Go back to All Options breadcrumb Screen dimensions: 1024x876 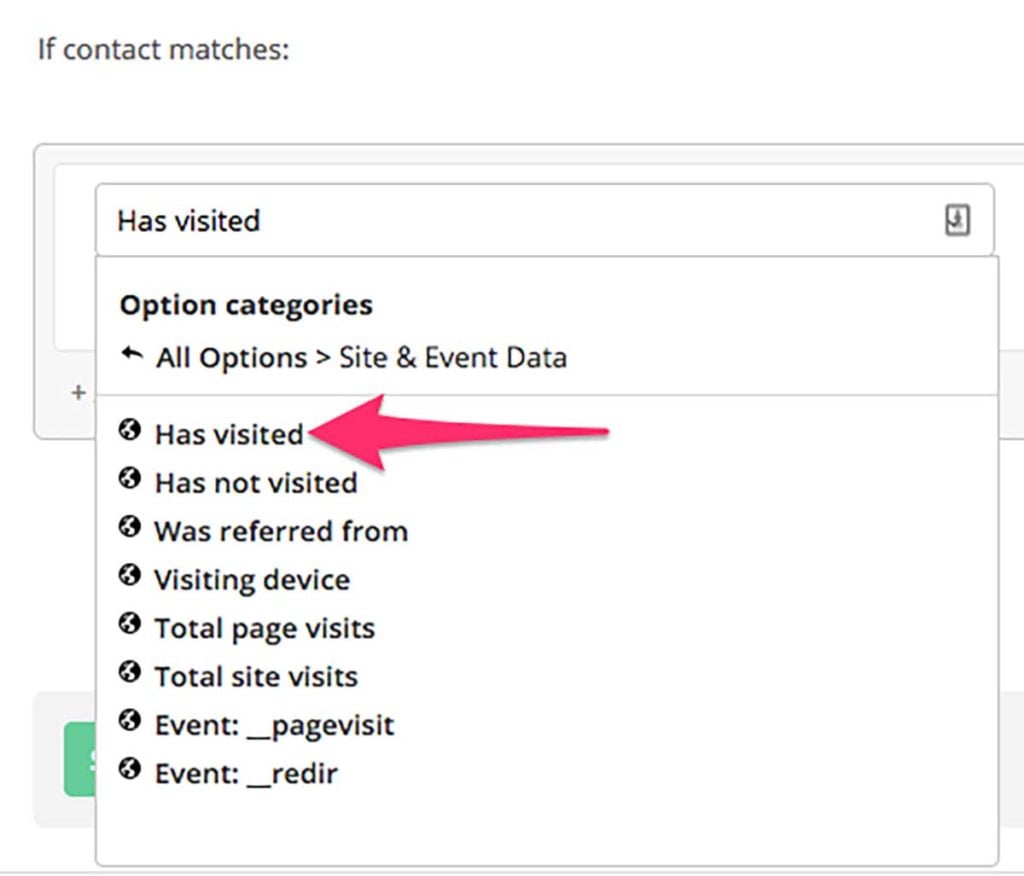[231, 358]
